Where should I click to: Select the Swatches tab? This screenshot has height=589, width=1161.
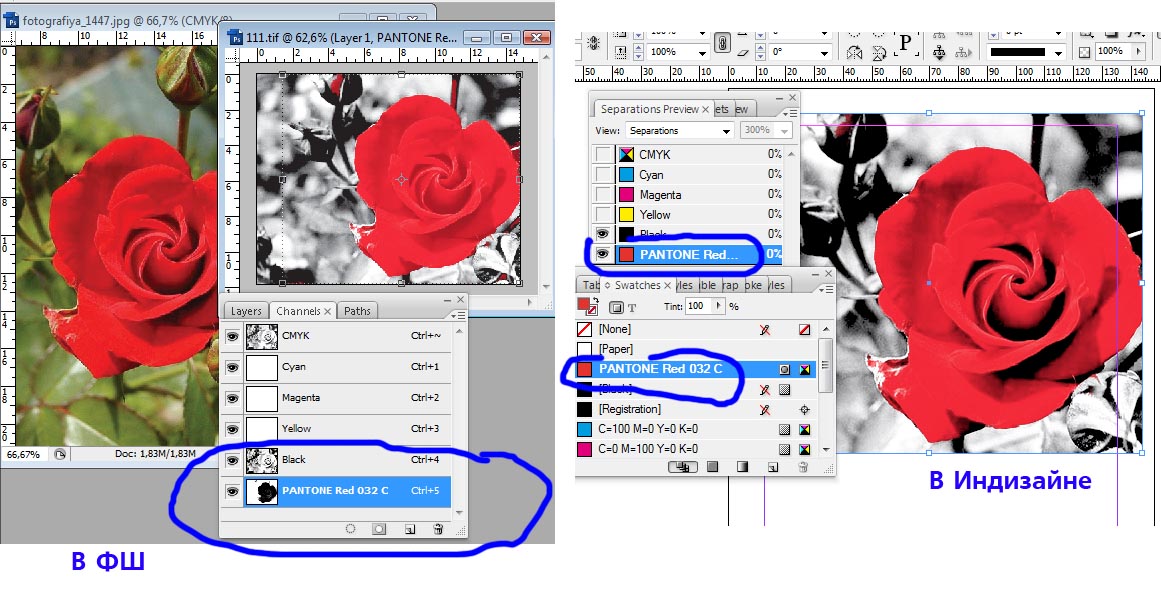pyautogui.click(x=638, y=285)
